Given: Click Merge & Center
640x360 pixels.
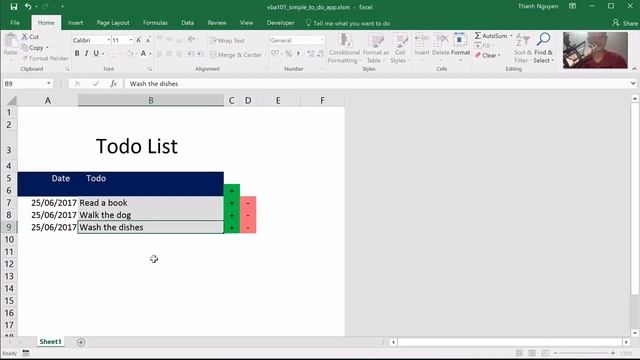Looking at the screenshot, I should tap(236, 55).
